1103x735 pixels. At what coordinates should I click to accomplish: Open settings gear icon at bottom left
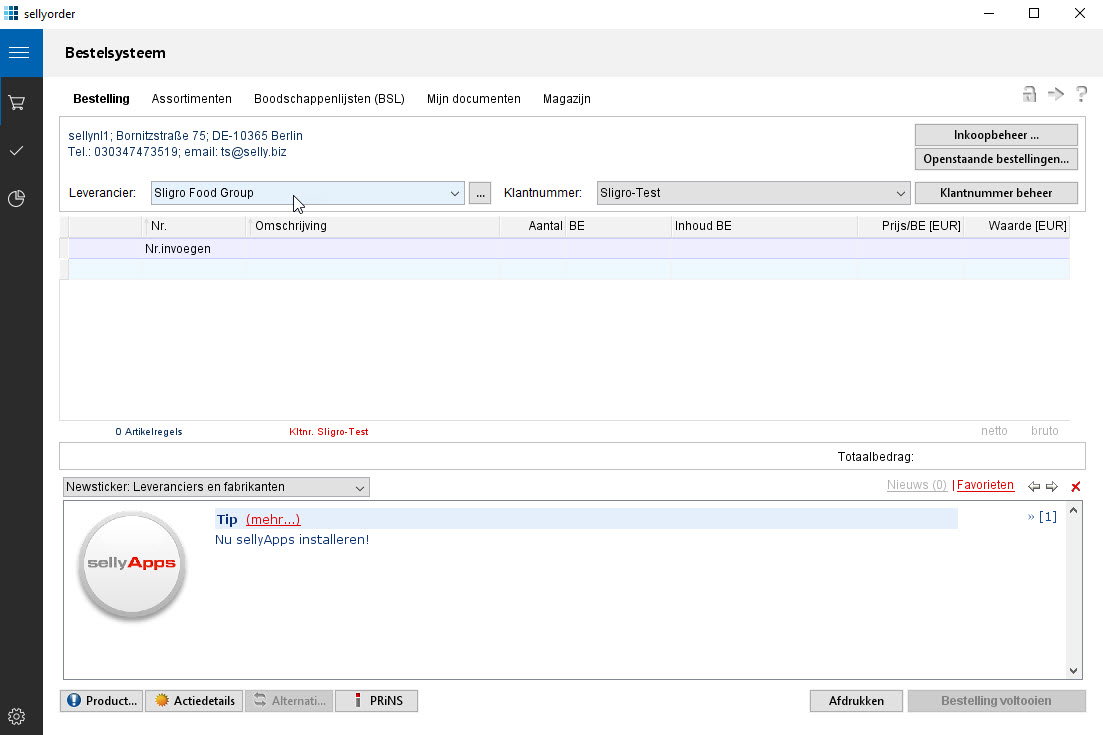click(x=17, y=716)
